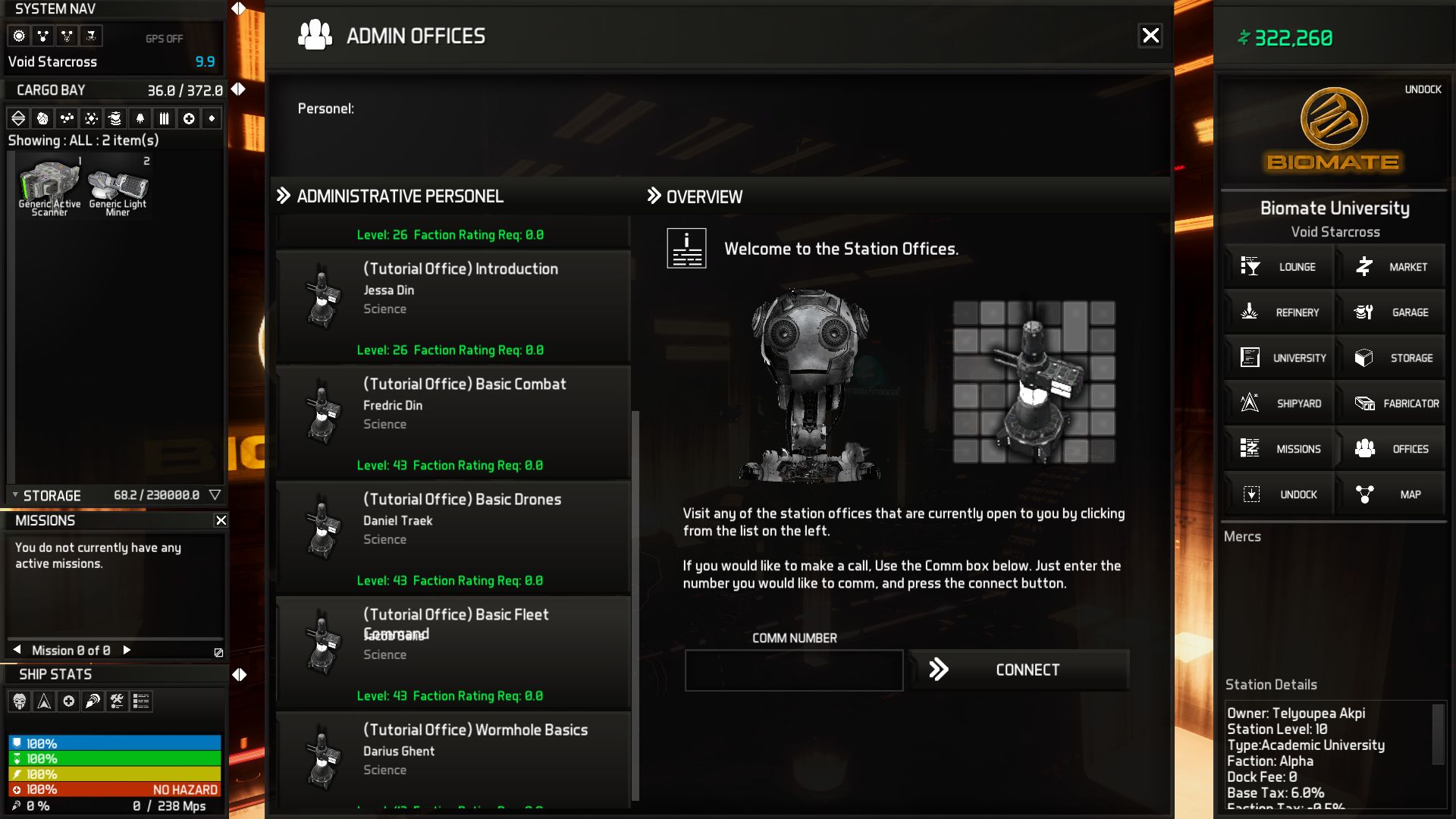The width and height of the screenshot is (1456, 819).
Task: Open the Shipyard service
Action: pos(1279,403)
